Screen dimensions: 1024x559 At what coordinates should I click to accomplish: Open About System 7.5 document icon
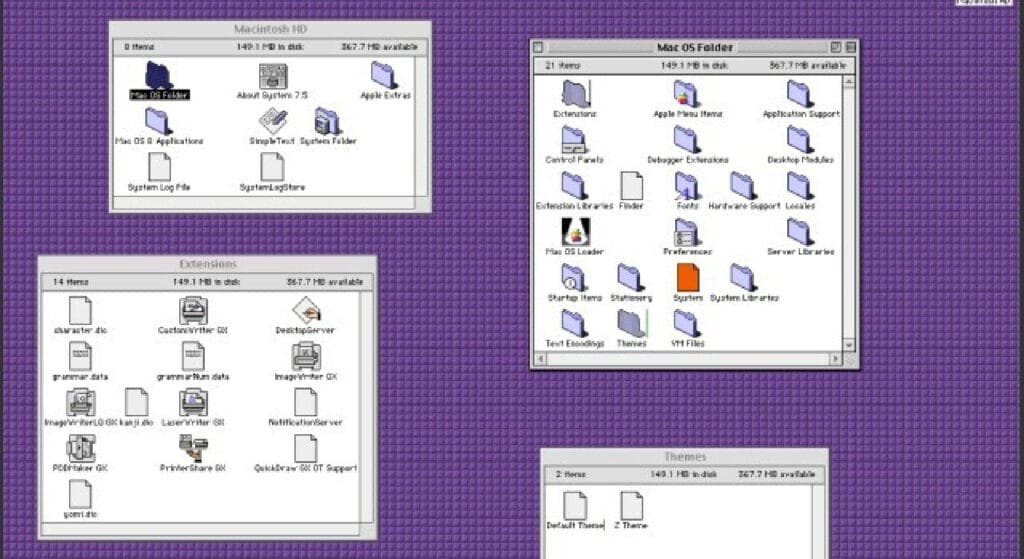272,76
